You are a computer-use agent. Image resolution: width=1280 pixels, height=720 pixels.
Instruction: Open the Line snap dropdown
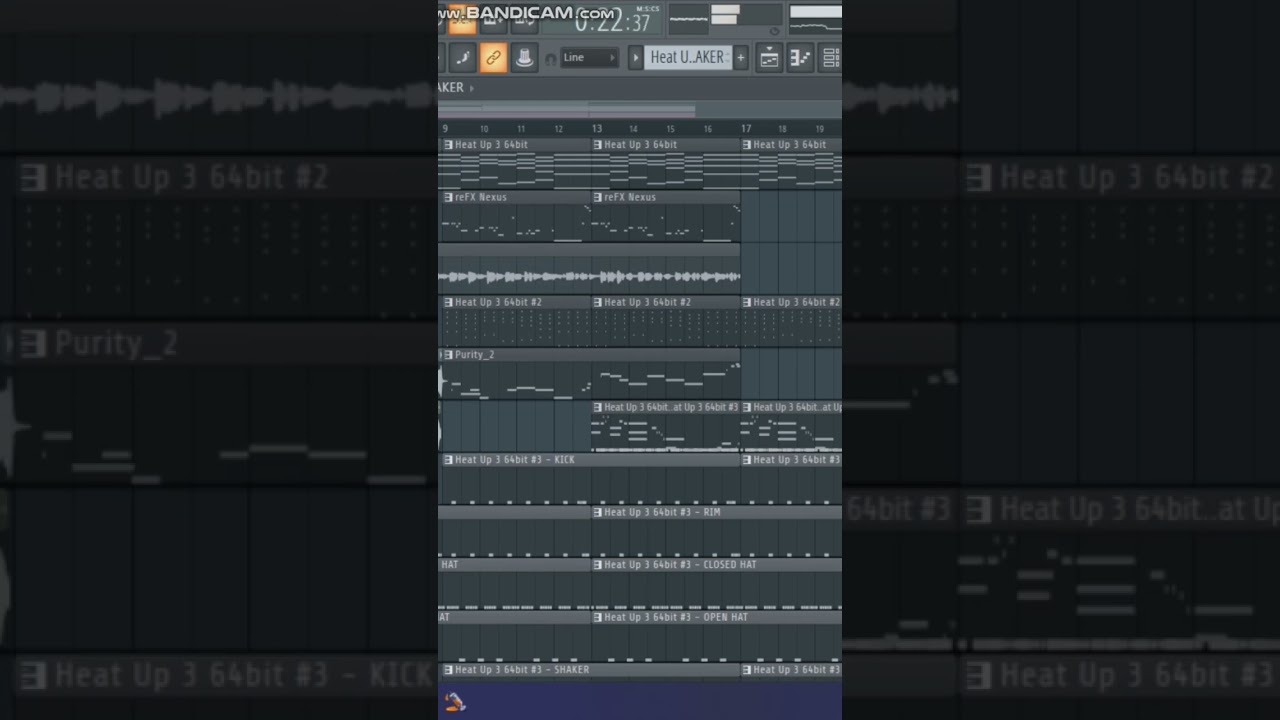(589, 58)
